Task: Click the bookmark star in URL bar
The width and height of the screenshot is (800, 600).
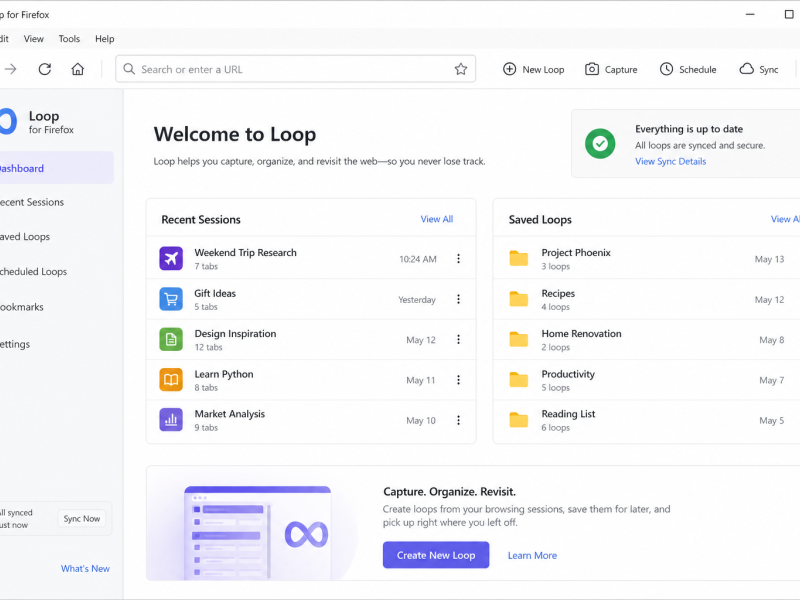Action: (461, 69)
